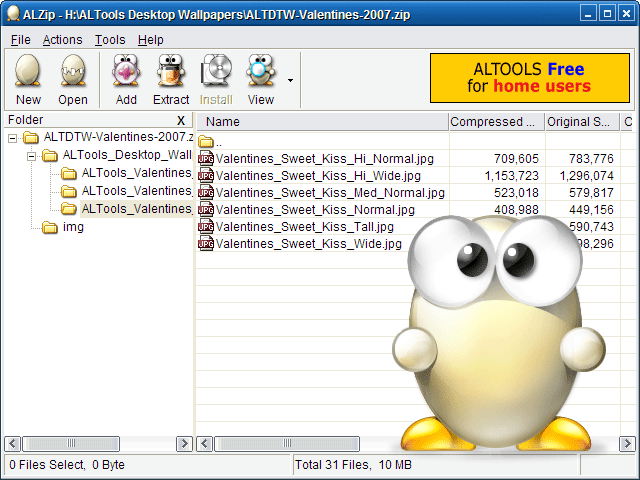Viewport: 640px width, 480px height.
Task: Click original size value 579,817
Action: coord(591,193)
